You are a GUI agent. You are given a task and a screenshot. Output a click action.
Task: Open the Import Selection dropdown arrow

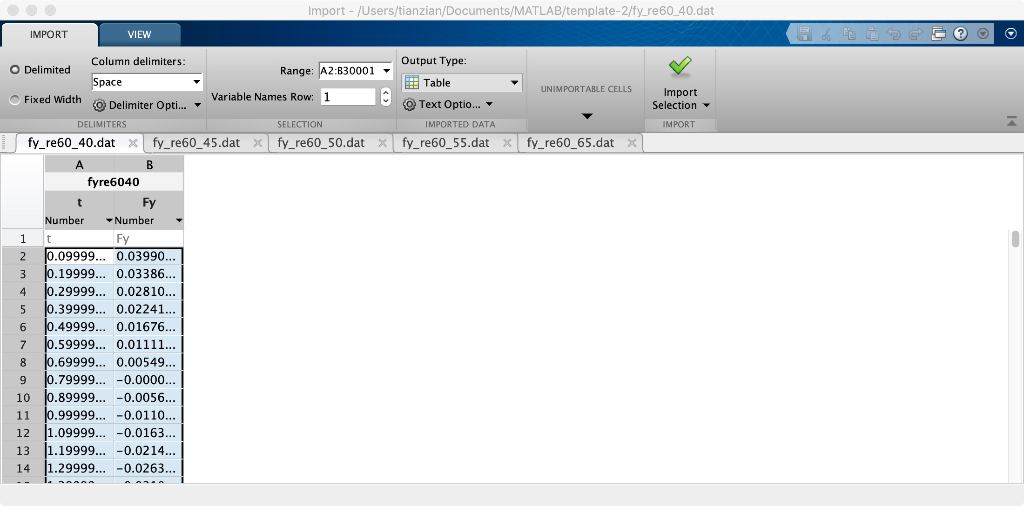coord(706,106)
